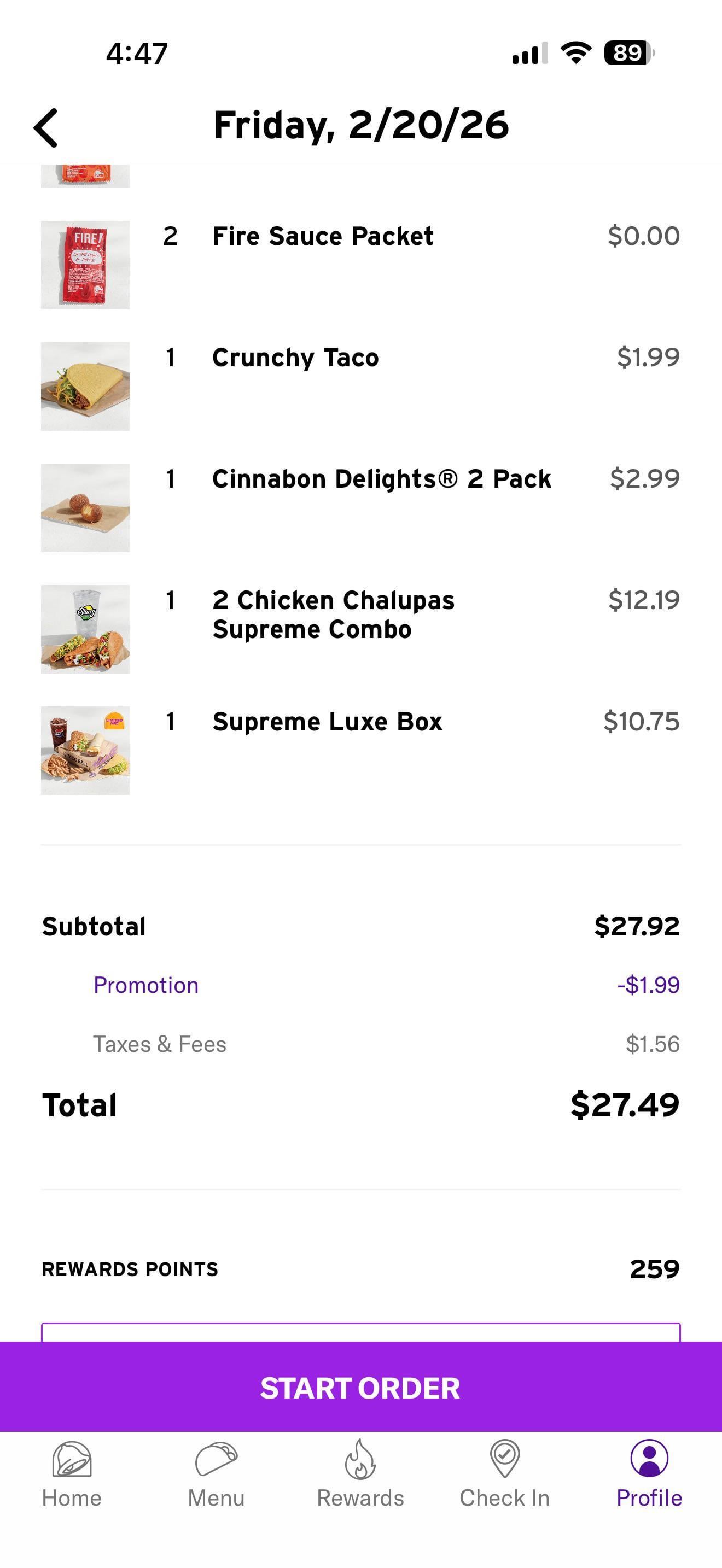The width and height of the screenshot is (722, 1568).
Task: Tap the Supreme Luxe Box item name
Action: pyautogui.click(x=328, y=722)
